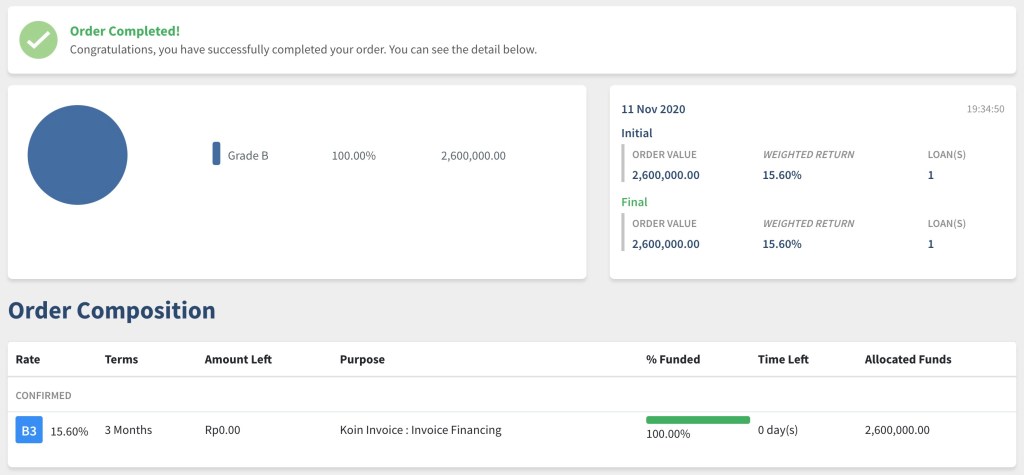Select the Amount Left column header
1024x475 pixels.
238,359
